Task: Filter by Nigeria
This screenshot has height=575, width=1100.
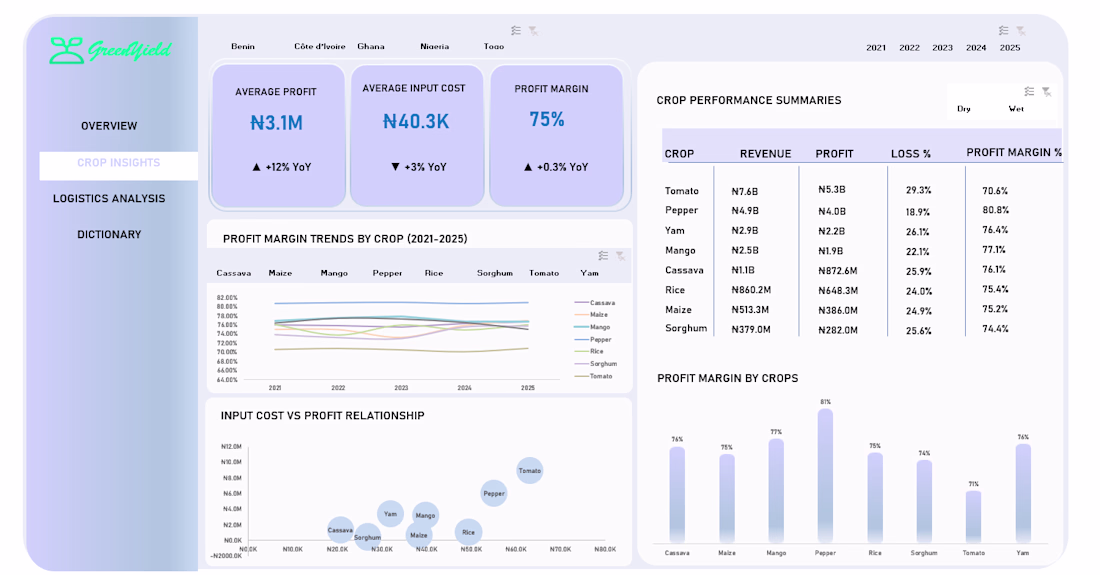Action: tap(434, 46)
